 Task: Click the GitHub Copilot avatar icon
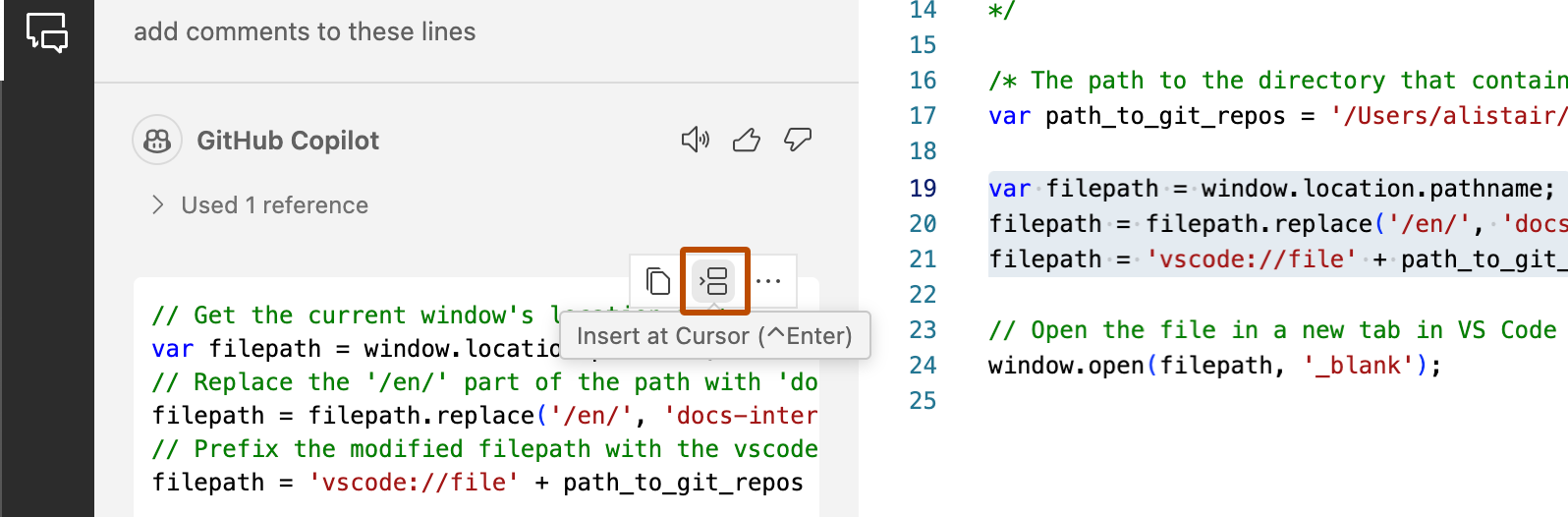(x=157, y=141)
